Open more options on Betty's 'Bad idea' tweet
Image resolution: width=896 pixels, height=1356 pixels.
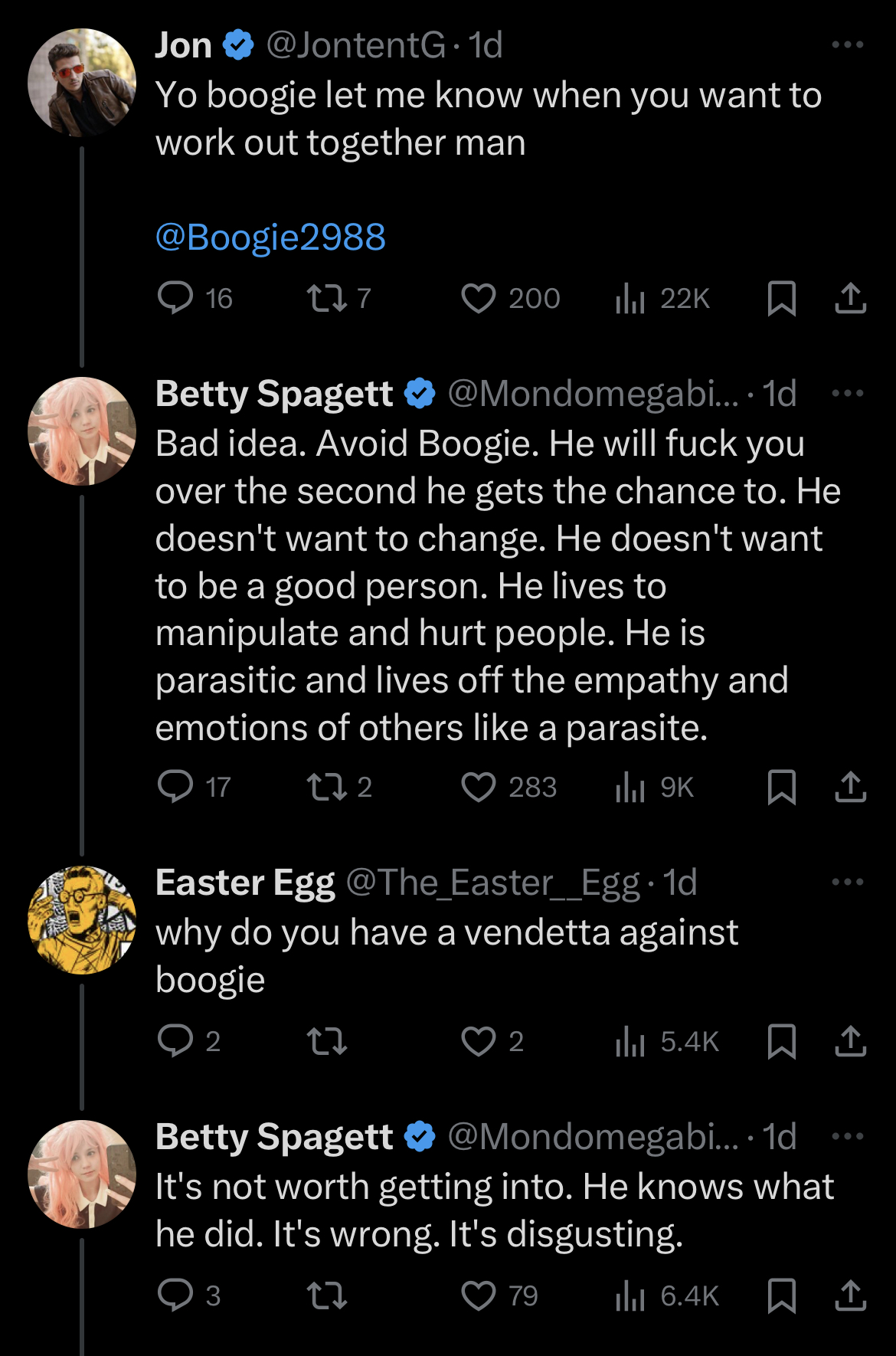pos(848,394)
